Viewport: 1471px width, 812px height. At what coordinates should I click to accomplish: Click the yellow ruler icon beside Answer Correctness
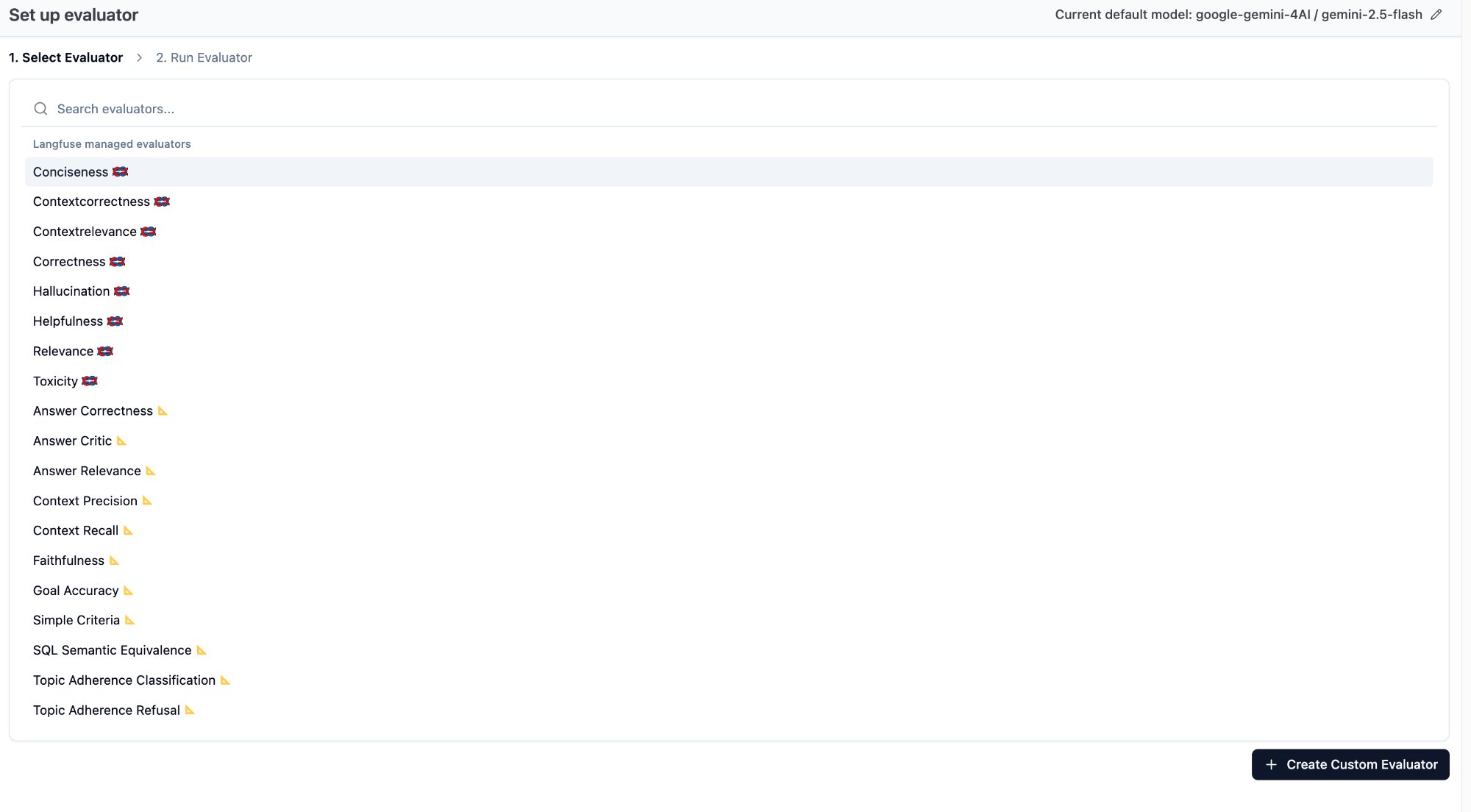click(163, 411)
